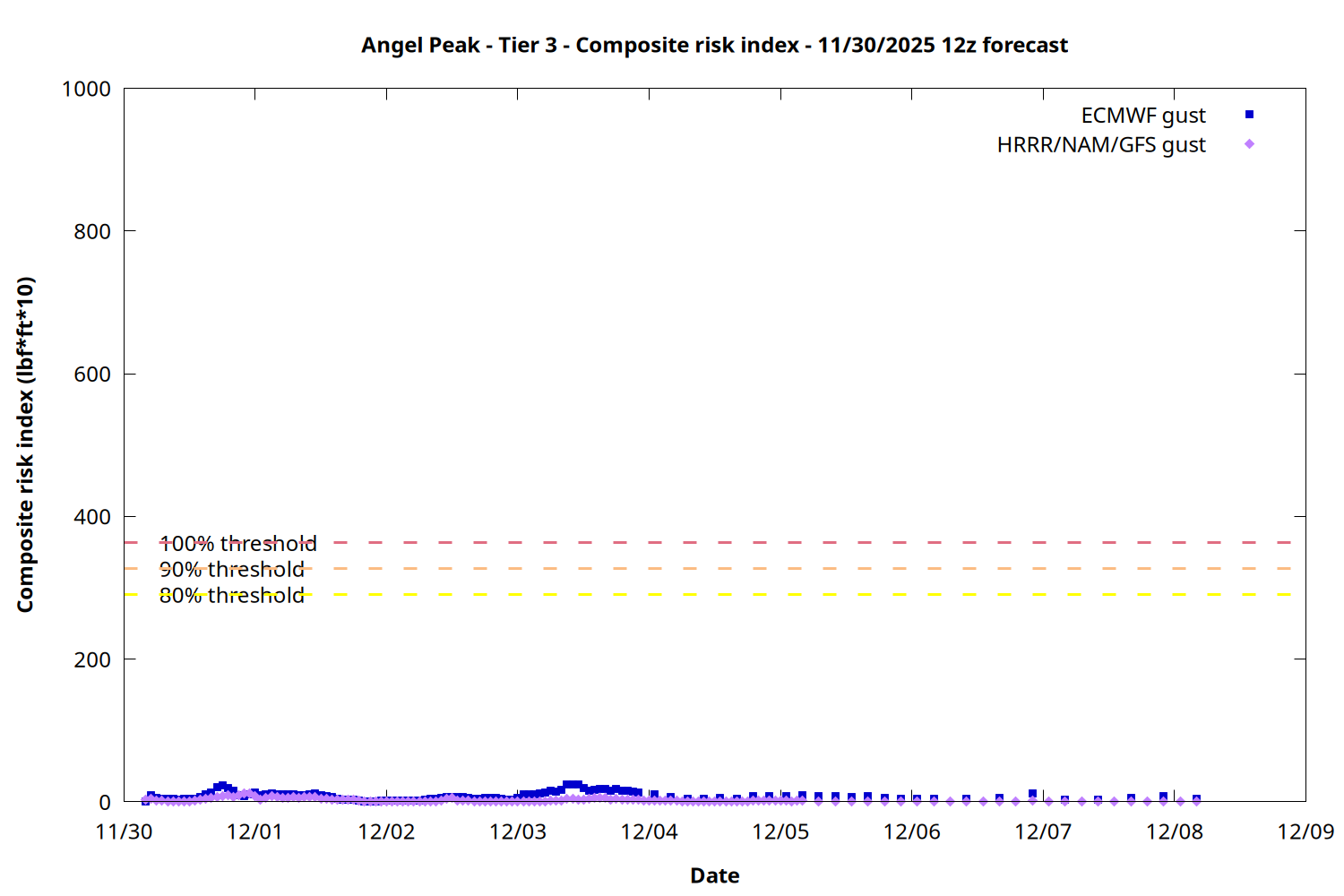Select the 12/07 date tick label

coord(1043,831)
